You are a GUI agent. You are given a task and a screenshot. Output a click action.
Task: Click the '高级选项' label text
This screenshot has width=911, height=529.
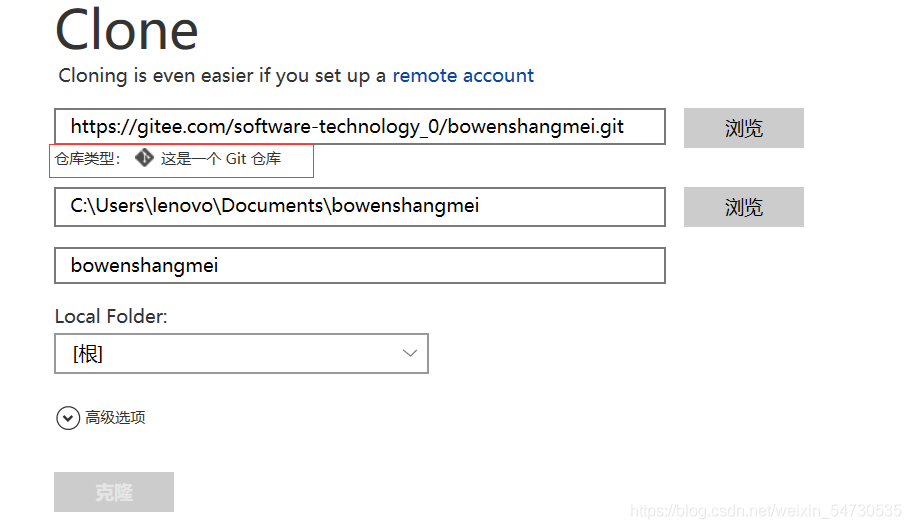coord(115,418)
